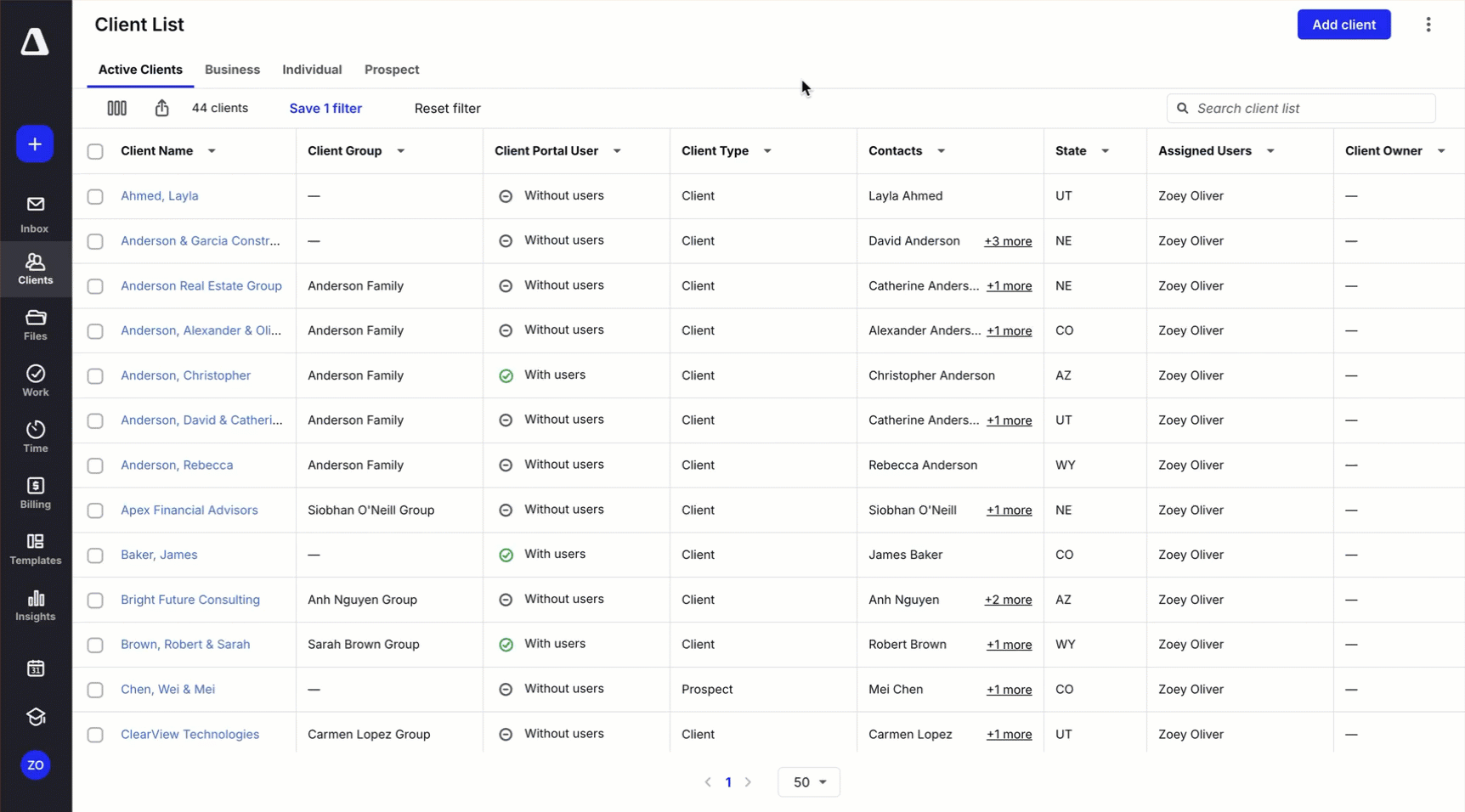Click the blue plus create button
The width and height of the screenshot is (1465, 812).
point(35,144)
